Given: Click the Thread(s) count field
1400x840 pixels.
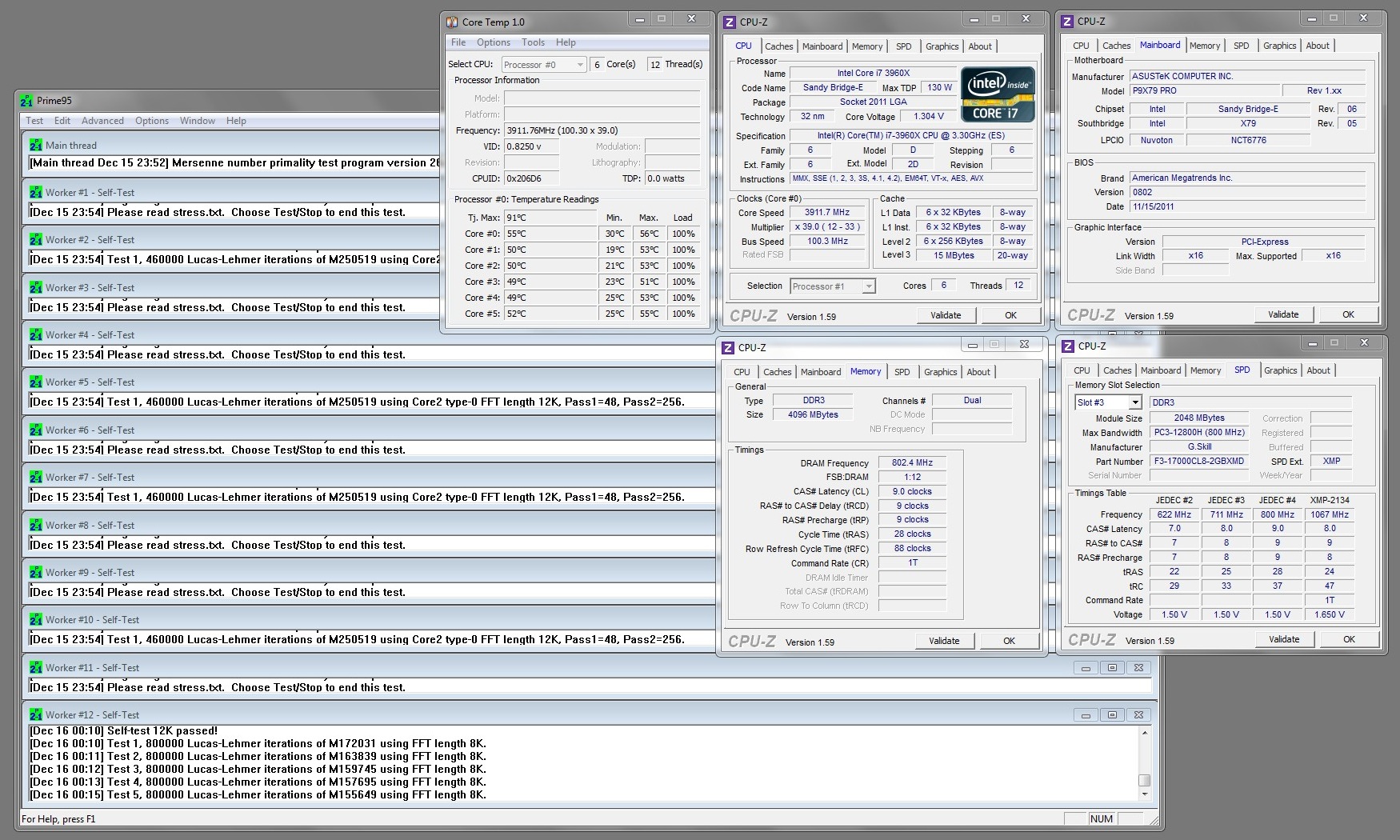Looking at the screenshot, I should [655, 65].
